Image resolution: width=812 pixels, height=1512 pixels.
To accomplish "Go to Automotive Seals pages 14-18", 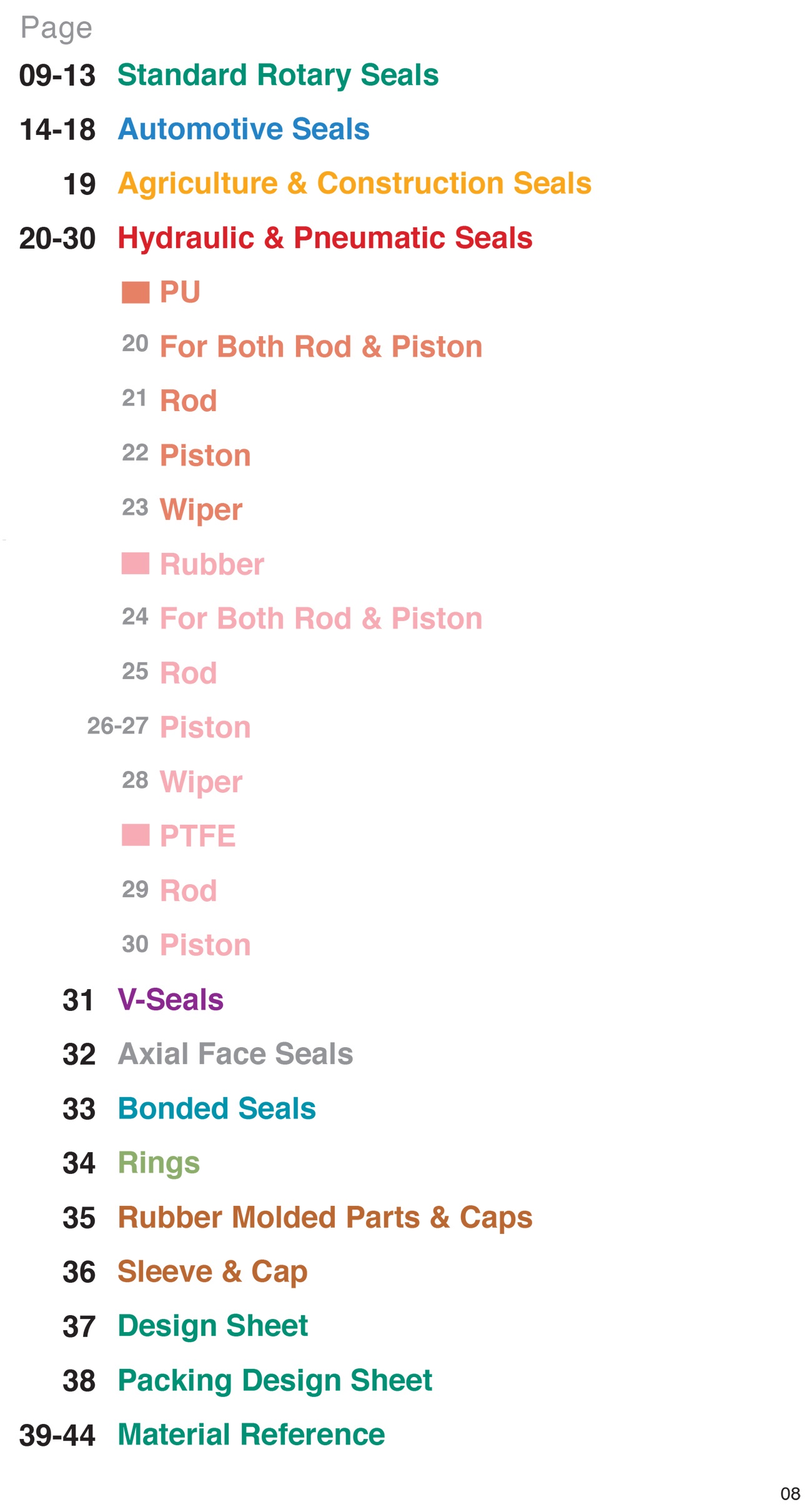I will pos(244,129).
